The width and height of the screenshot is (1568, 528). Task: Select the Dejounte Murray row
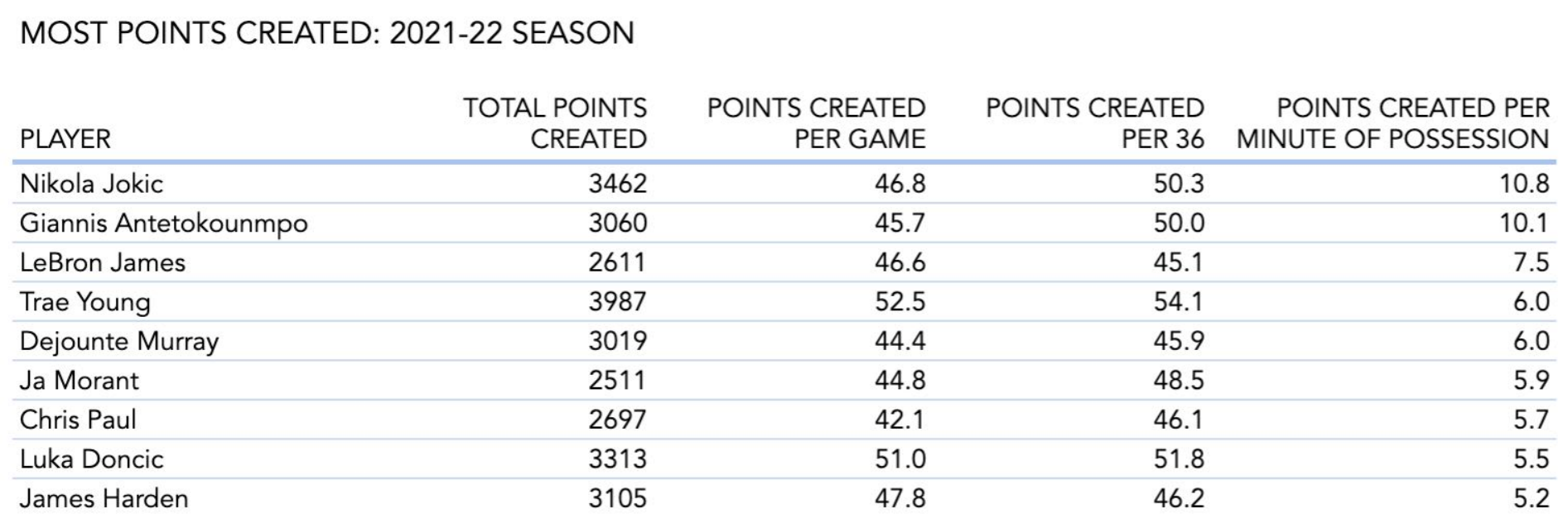[784, 341]
